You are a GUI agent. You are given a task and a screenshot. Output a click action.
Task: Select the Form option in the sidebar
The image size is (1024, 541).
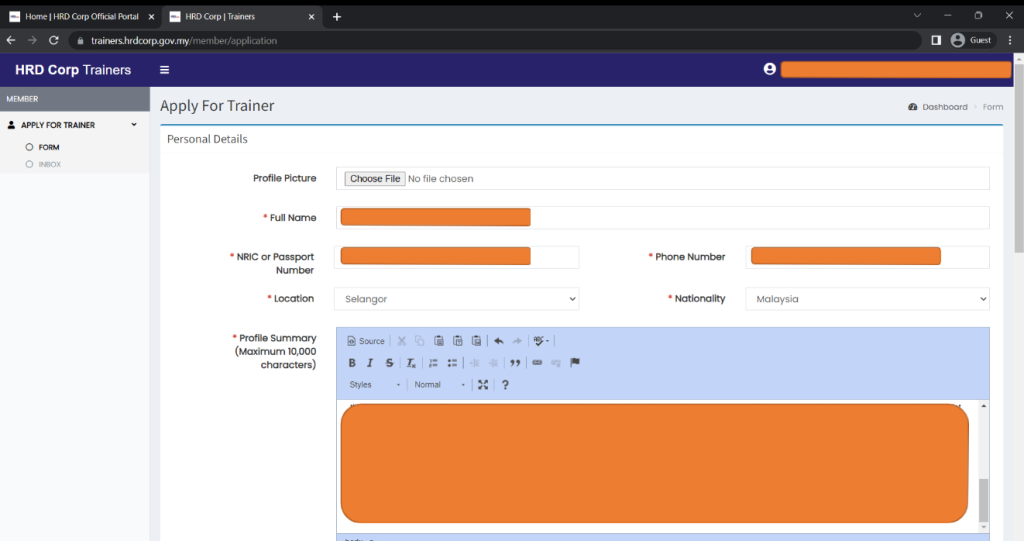coord(49,147)
